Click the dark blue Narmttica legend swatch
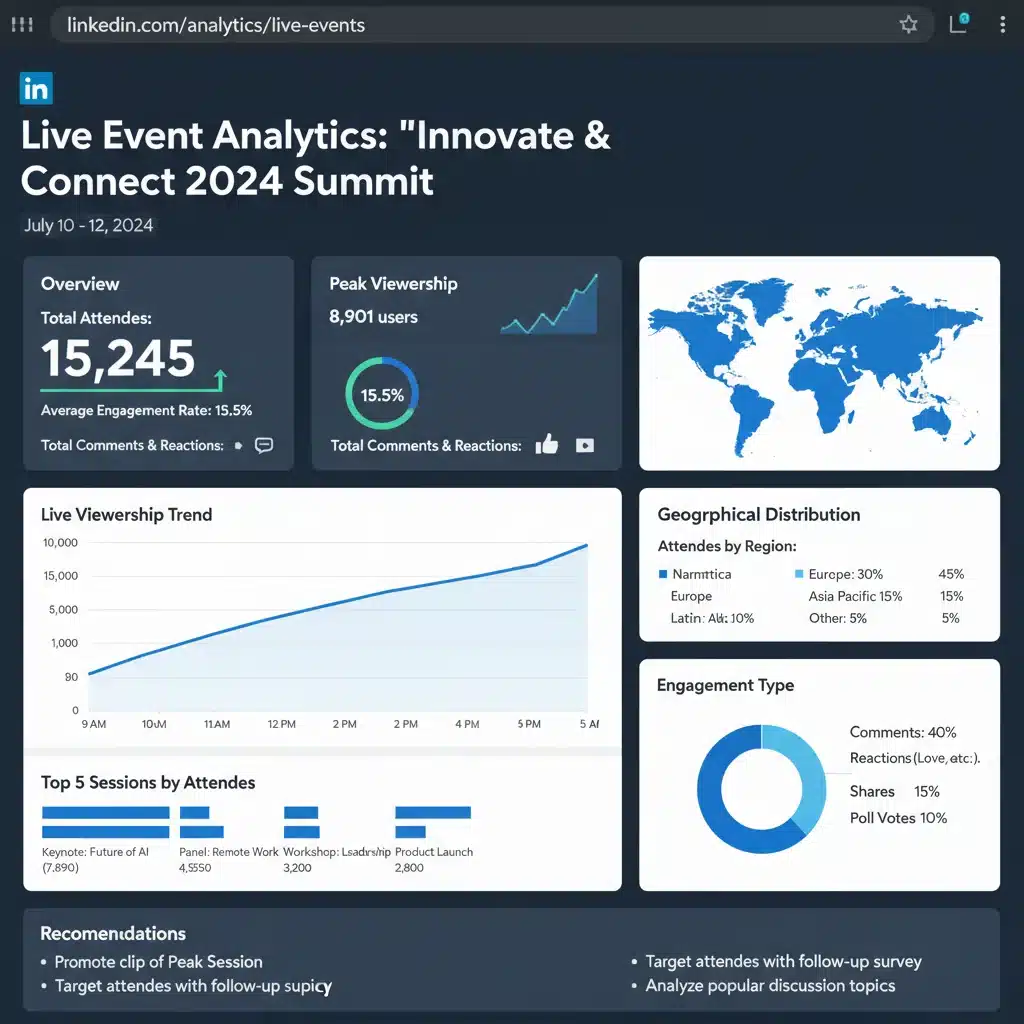 pyautogui.click(x=663, y=574)
